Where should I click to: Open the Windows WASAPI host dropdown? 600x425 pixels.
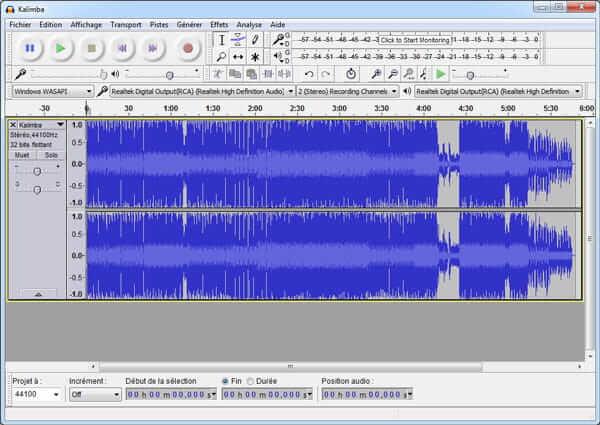click(x=52, y=91)
